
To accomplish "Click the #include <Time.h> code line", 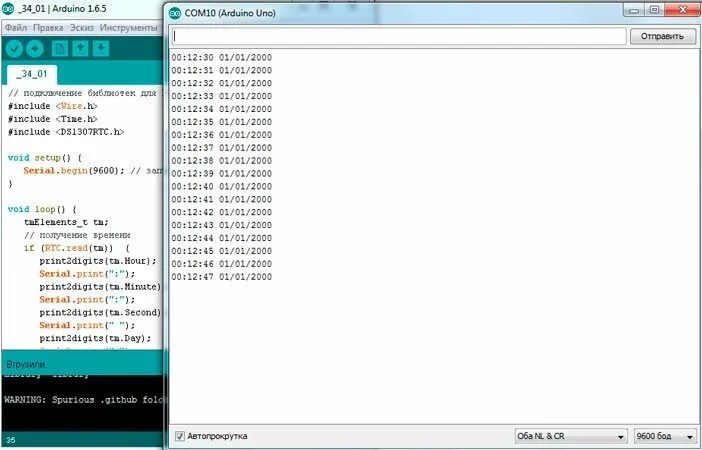I will pos(53,120).
